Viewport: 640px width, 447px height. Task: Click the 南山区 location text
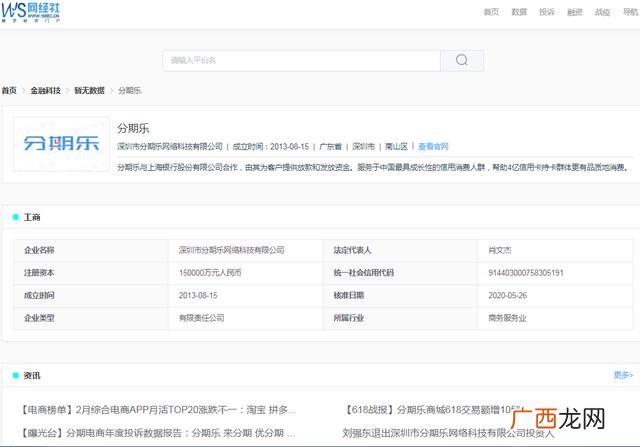[396, 146]
